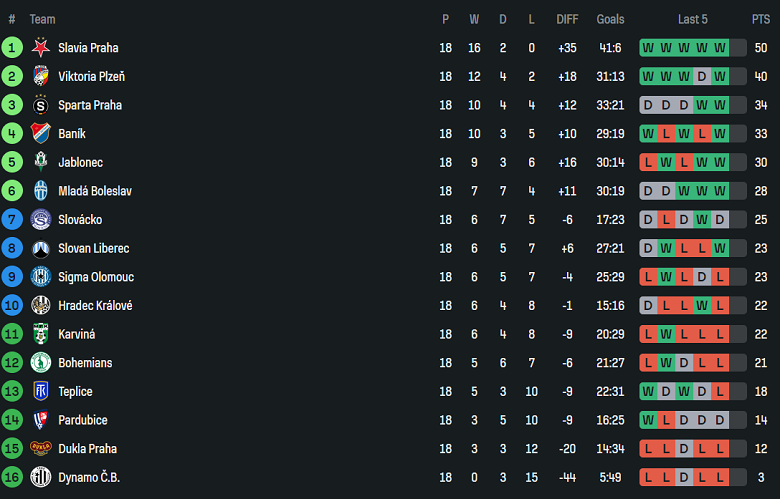
Task: Click the Dukla Praha team logo
Action: pos(41,449)
